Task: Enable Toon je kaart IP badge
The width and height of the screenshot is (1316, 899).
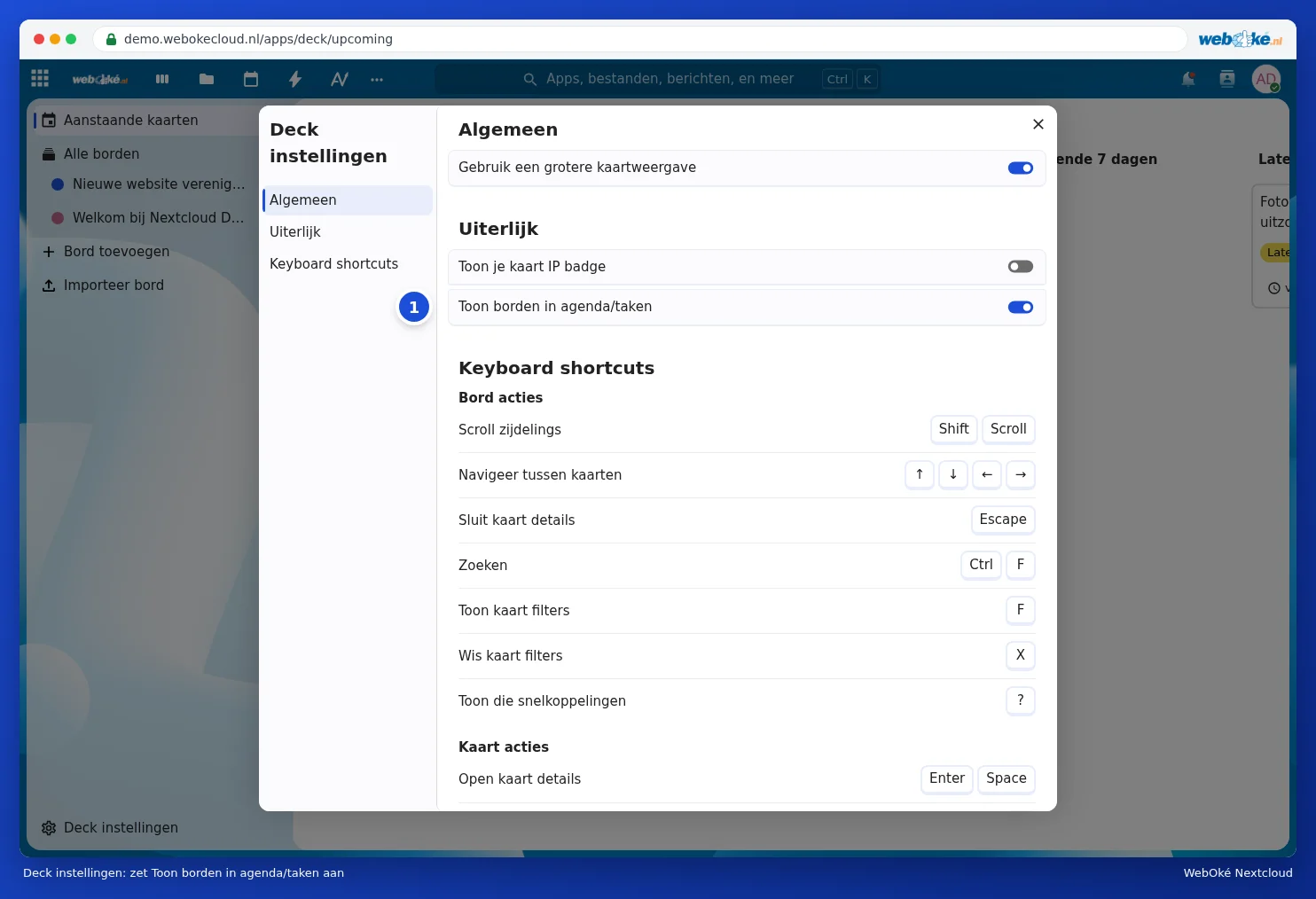Action: 1021,267
